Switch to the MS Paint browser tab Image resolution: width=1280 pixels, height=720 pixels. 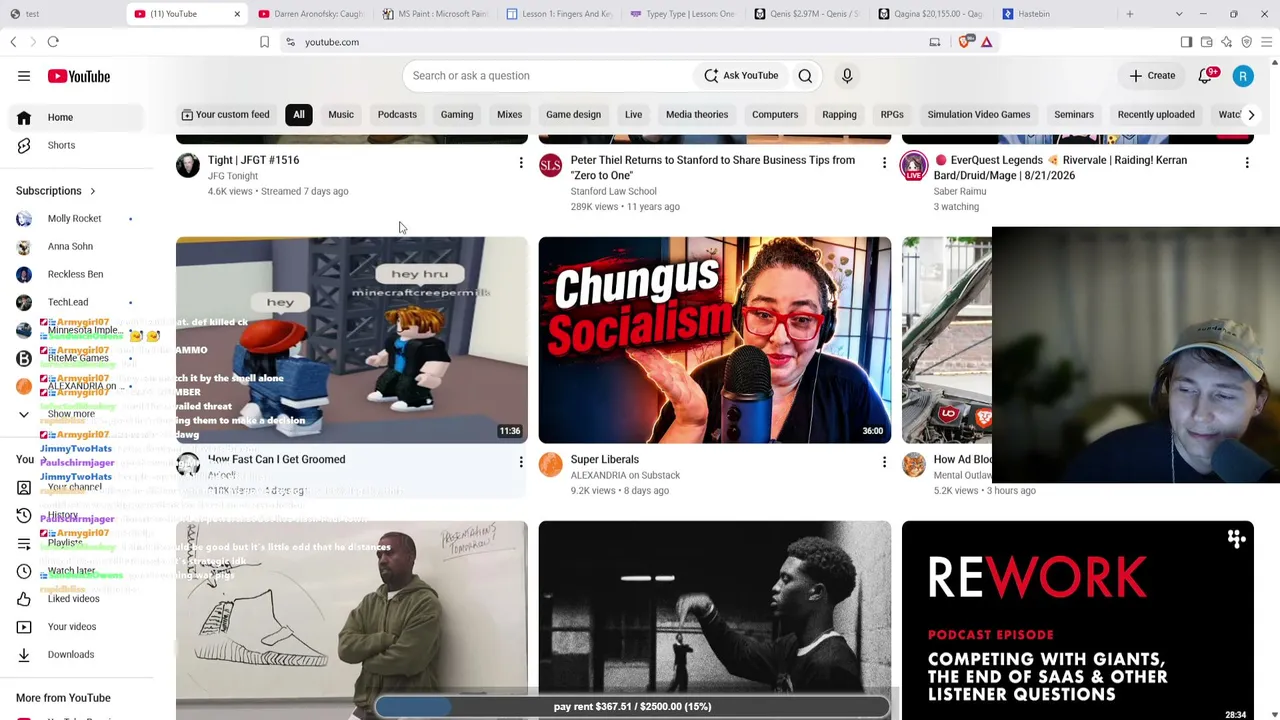436,14
